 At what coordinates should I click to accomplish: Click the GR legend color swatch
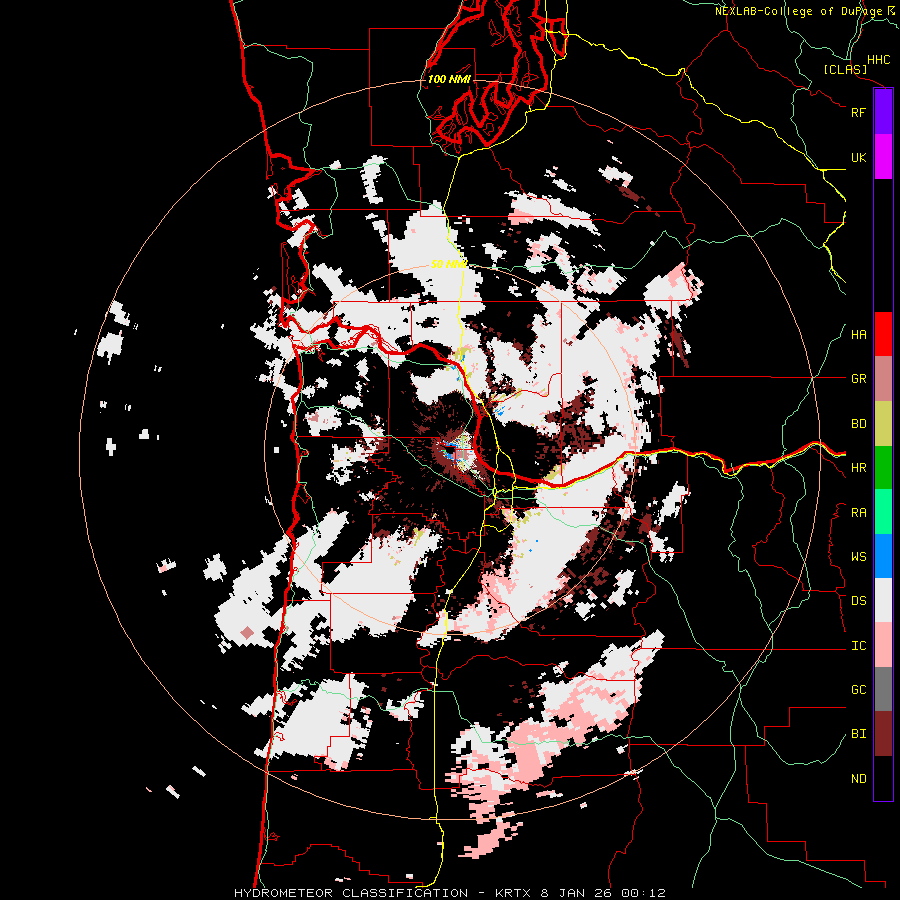click(x=883, y=379)
